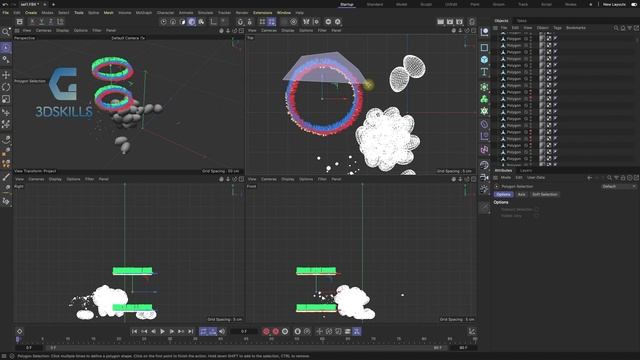
Task: Open the green Cloner MoGraph icon
Action: (x=484, y=99)
